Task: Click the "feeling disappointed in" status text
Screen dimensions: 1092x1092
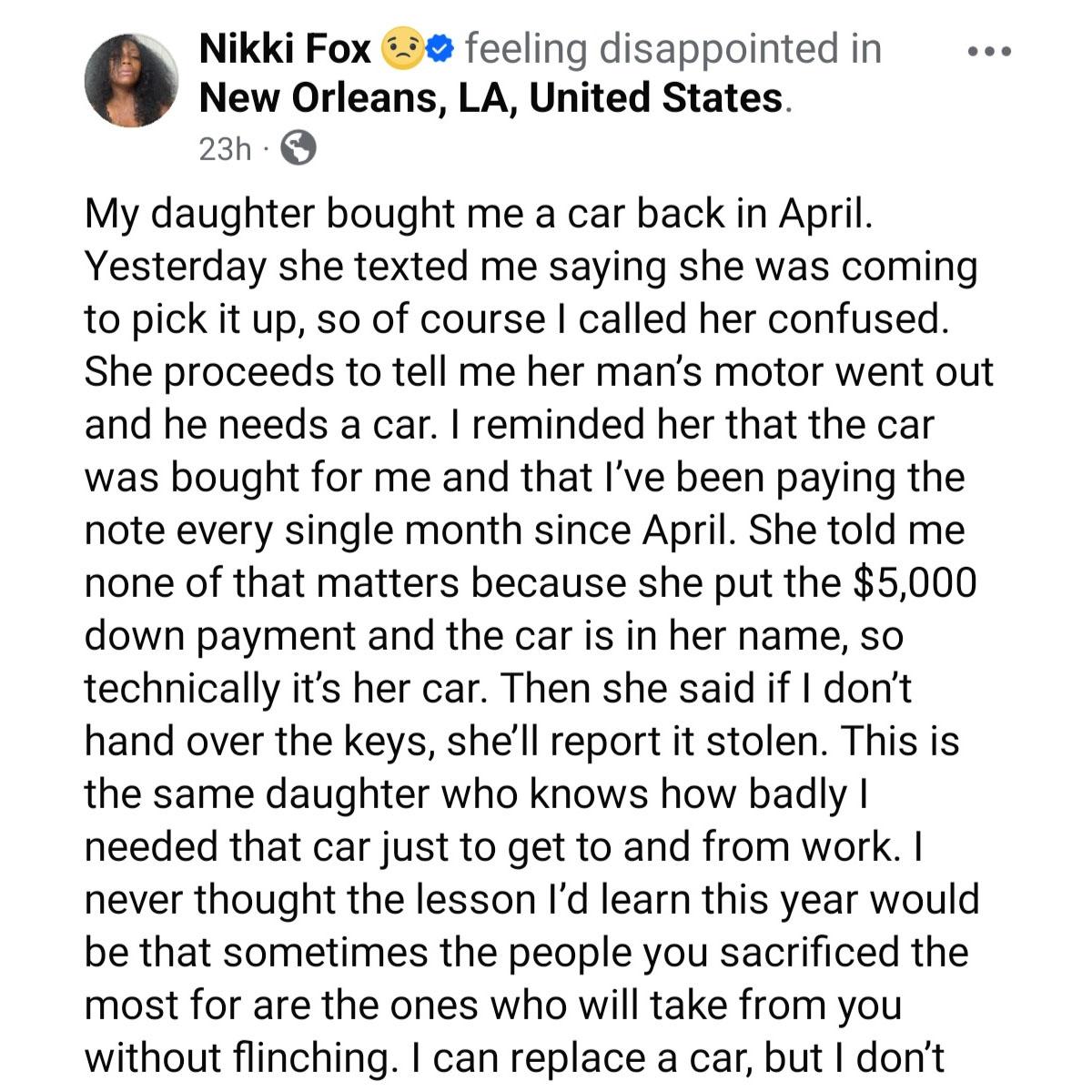Action: 673,49
